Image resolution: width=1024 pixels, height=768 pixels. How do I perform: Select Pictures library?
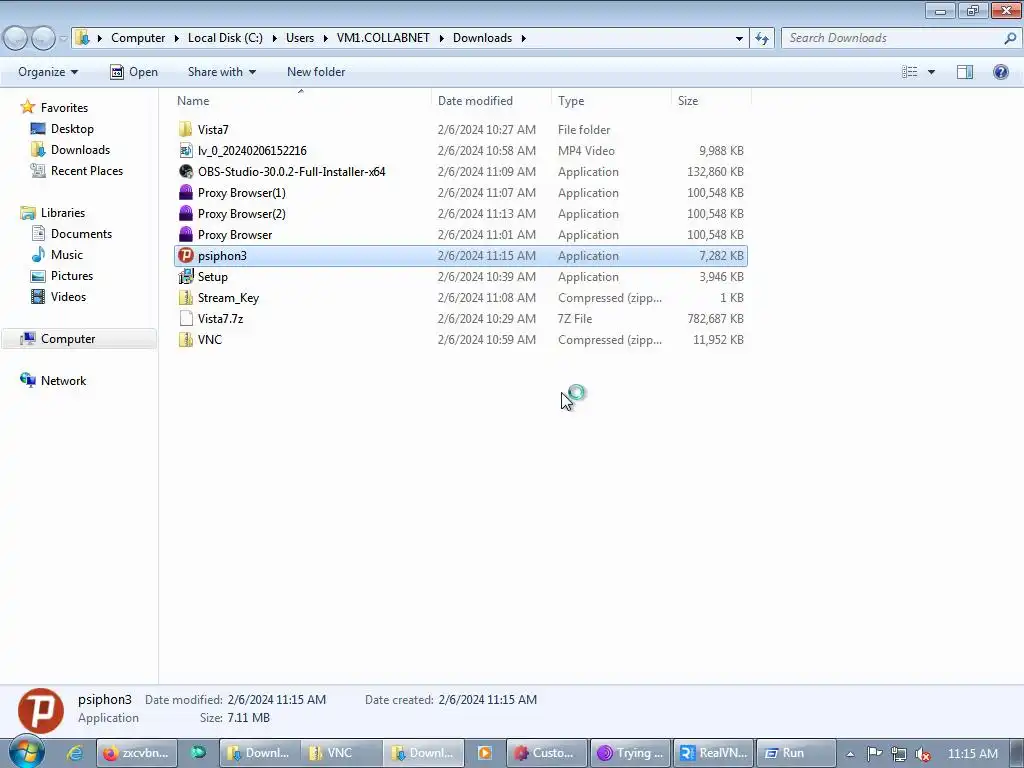click(62, 276)
